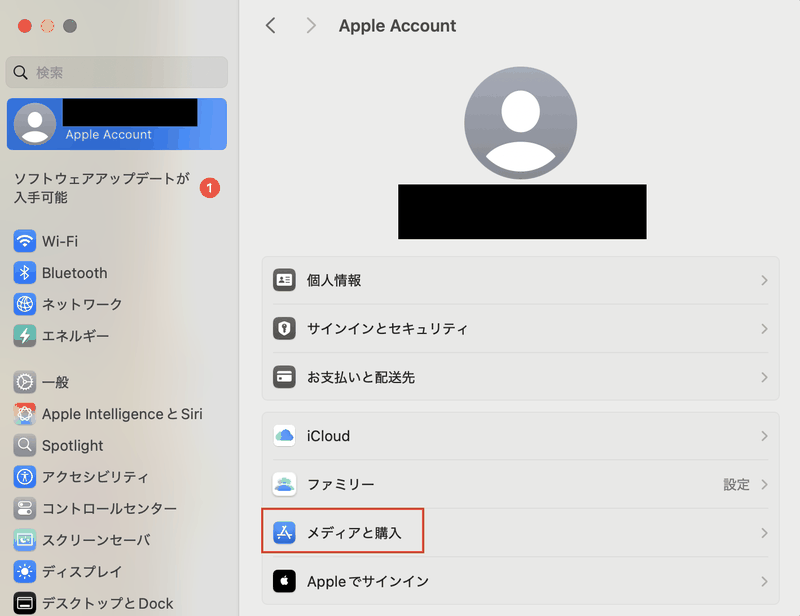Open 個人情報 text label

point(334,280)
